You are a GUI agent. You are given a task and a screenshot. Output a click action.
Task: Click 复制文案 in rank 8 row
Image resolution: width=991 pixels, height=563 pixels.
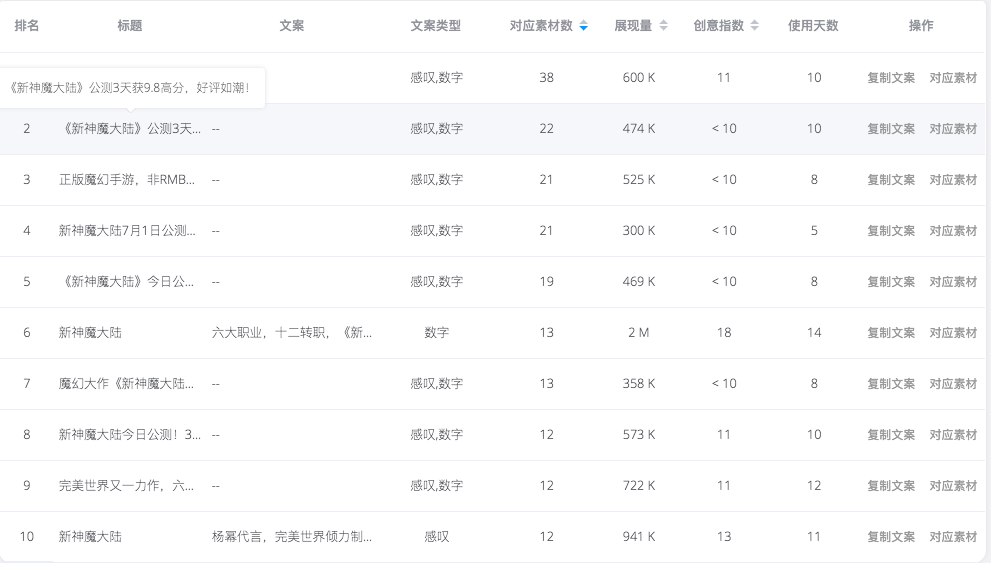click(891, 435)
